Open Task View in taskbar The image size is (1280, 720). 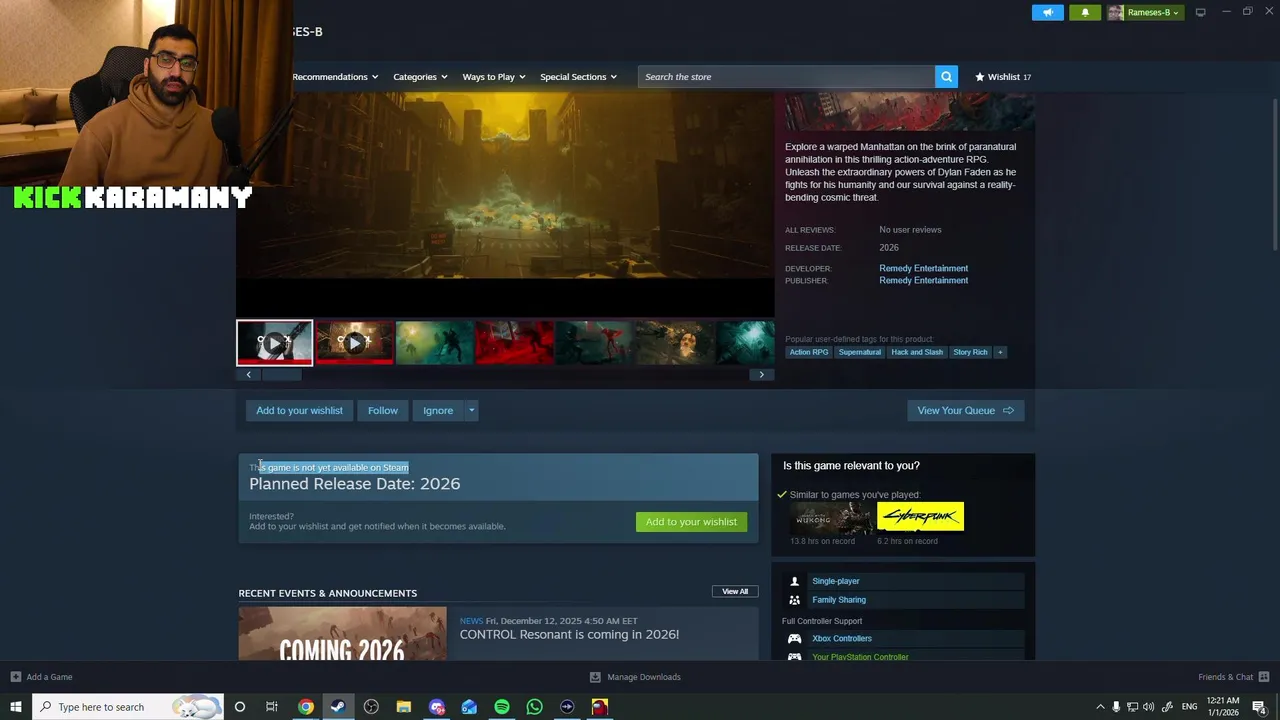[271, 707]
